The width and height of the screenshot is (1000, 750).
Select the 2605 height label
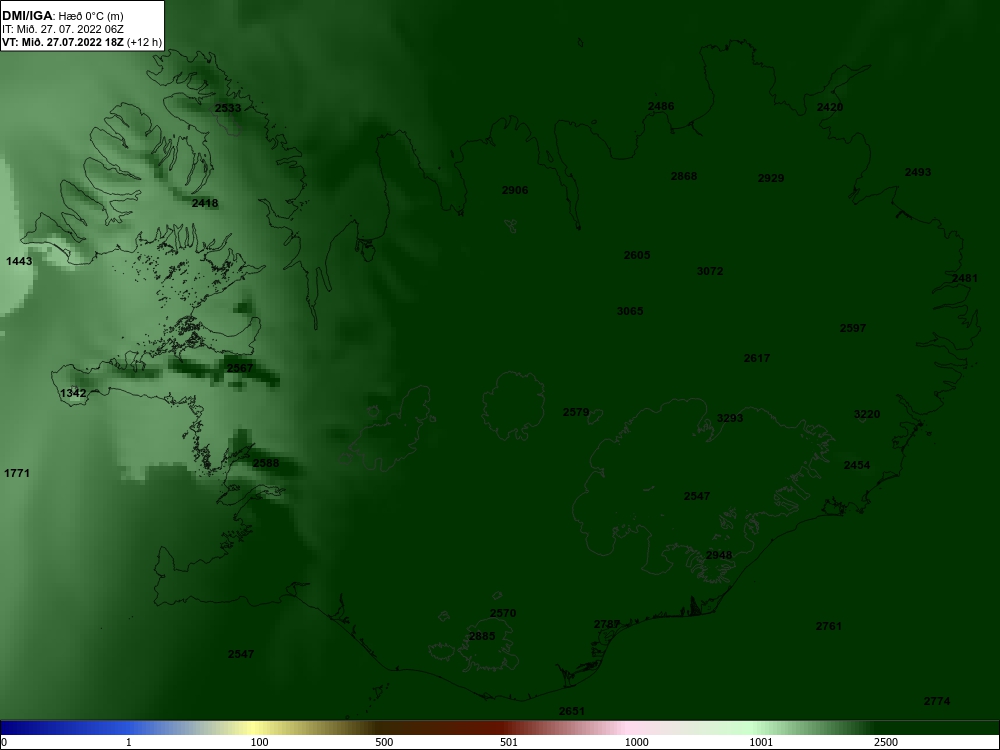coord(636,255)
